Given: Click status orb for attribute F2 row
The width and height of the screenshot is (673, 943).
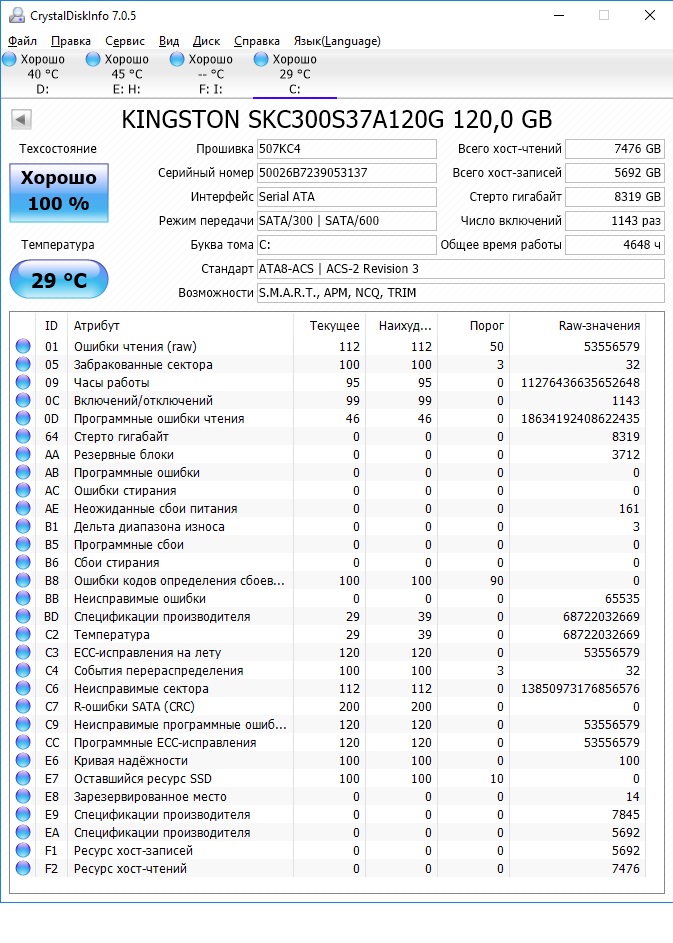Looking at the screenshot, I should [23, 868].
